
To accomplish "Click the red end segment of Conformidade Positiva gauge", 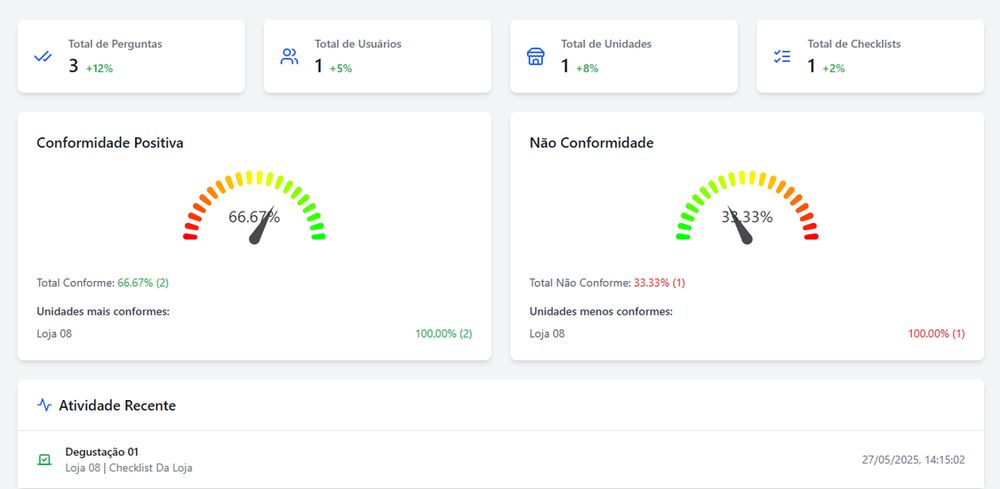I will coord(190,237).
